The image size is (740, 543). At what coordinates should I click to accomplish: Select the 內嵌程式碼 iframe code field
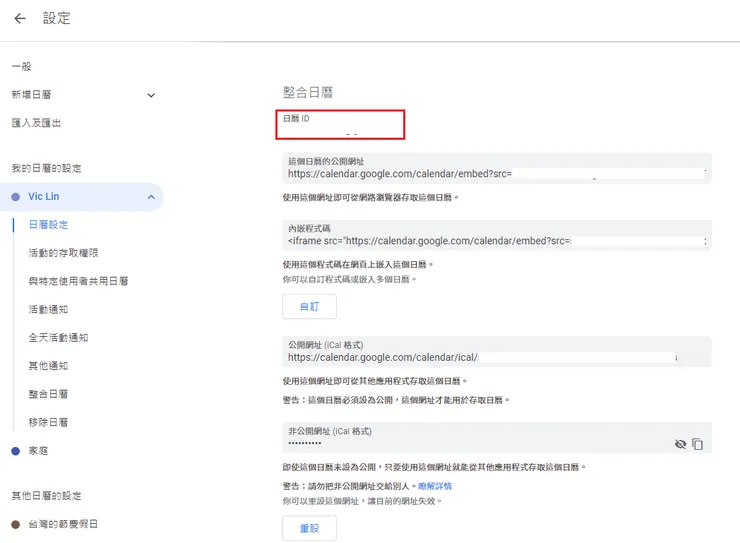(x=496, y=235)
